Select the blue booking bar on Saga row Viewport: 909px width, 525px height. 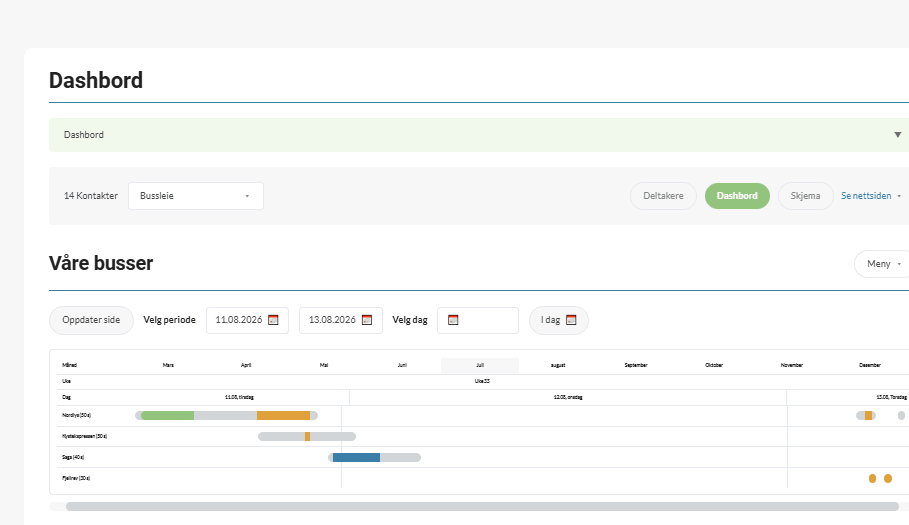point(357,458)
